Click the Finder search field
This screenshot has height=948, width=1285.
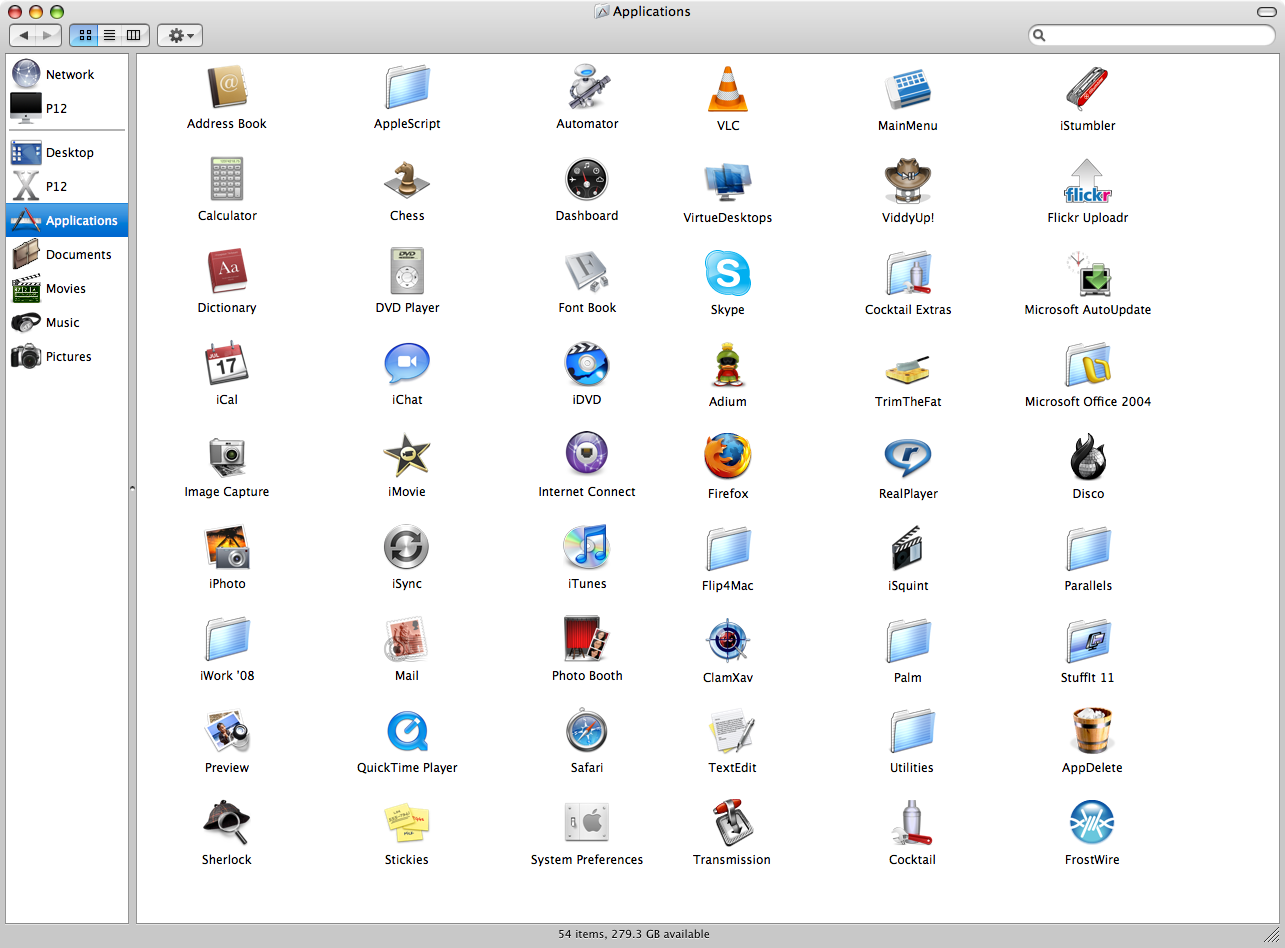1152,35
